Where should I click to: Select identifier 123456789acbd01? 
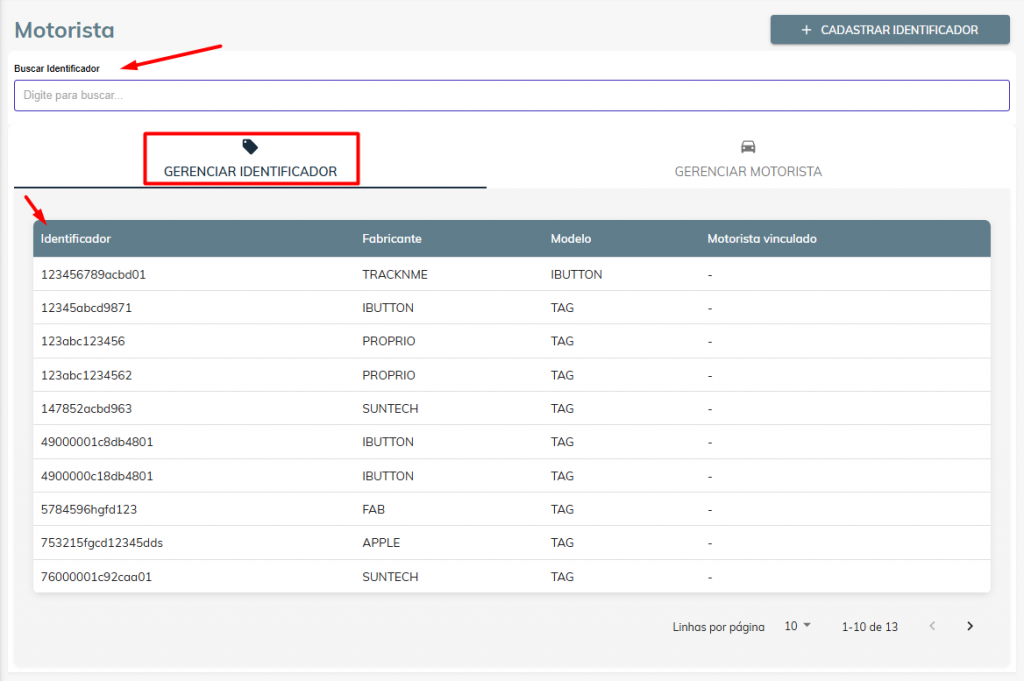pos(93,275)
